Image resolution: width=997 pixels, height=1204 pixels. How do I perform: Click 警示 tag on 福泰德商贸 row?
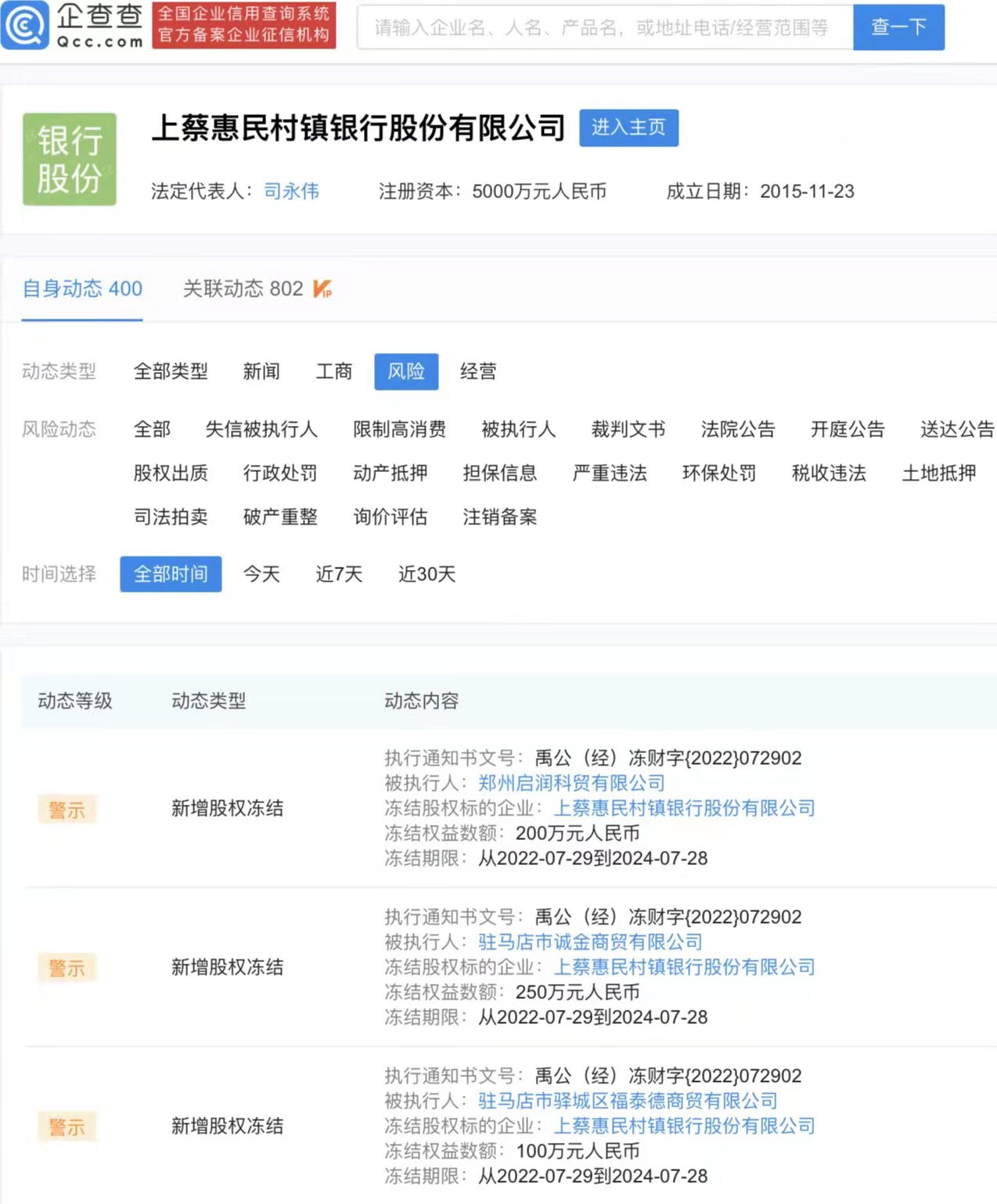tap(67, 1127)
